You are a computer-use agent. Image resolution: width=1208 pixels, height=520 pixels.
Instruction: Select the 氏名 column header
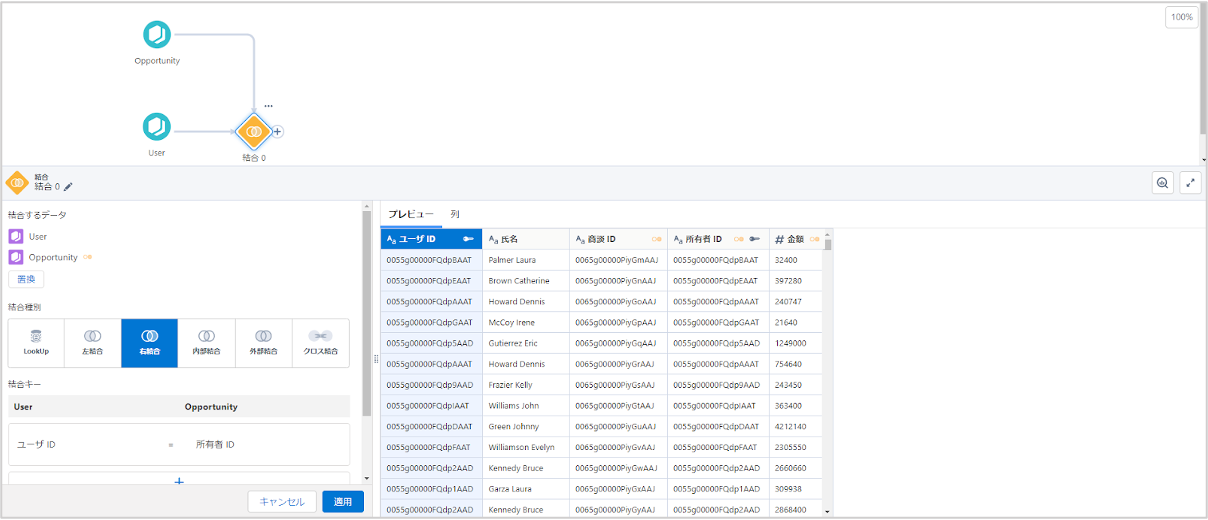click(525, 239)
